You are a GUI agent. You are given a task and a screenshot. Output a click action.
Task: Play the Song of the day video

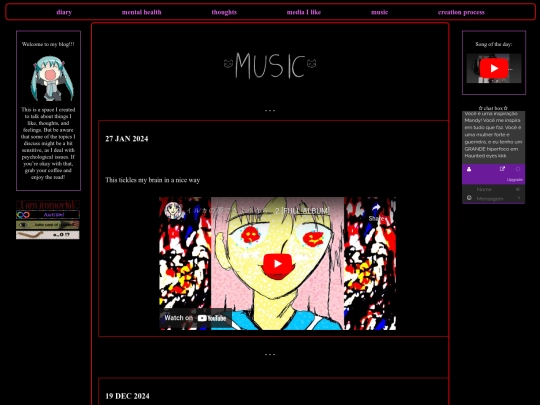494,68
